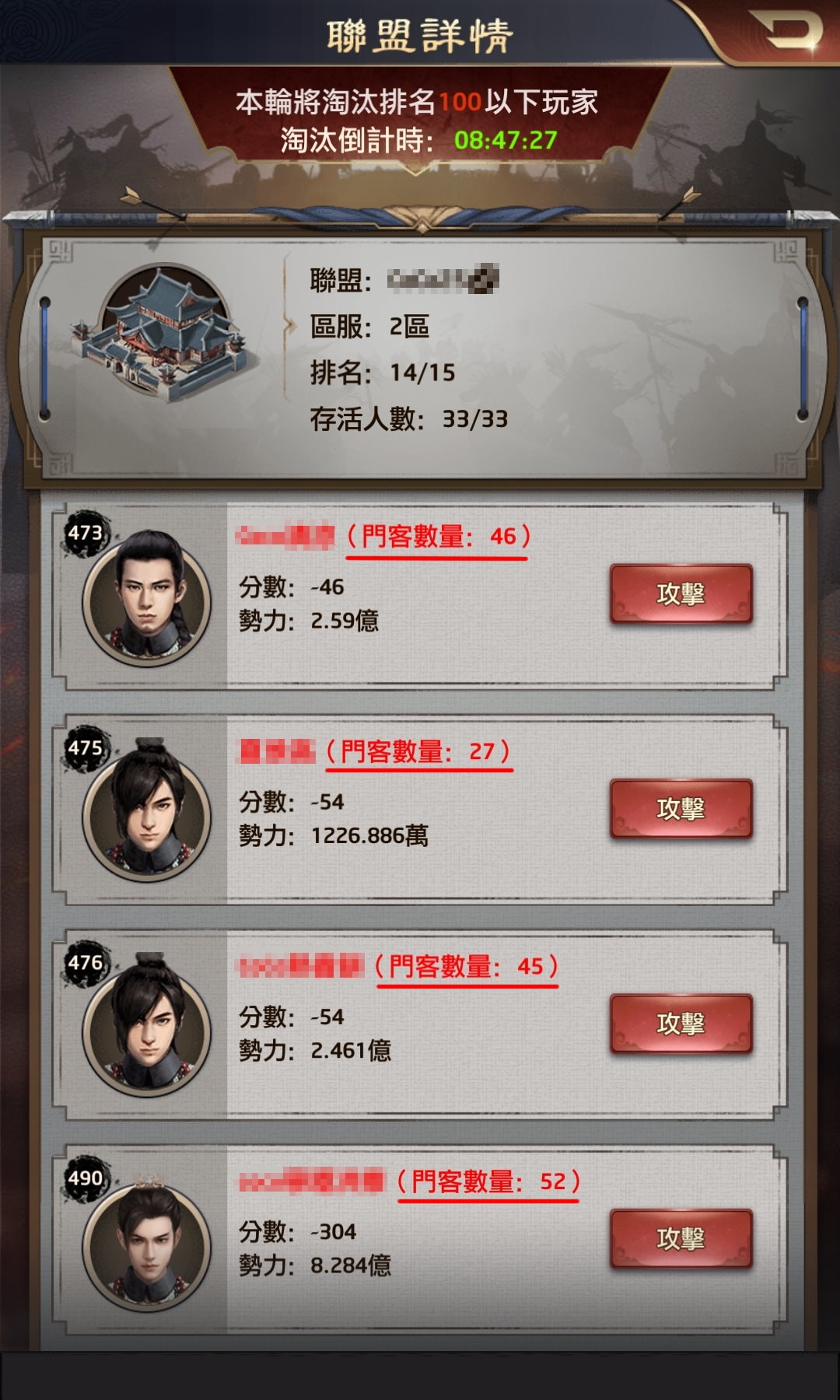Tap the 476 rank badge

coord(86,962)
